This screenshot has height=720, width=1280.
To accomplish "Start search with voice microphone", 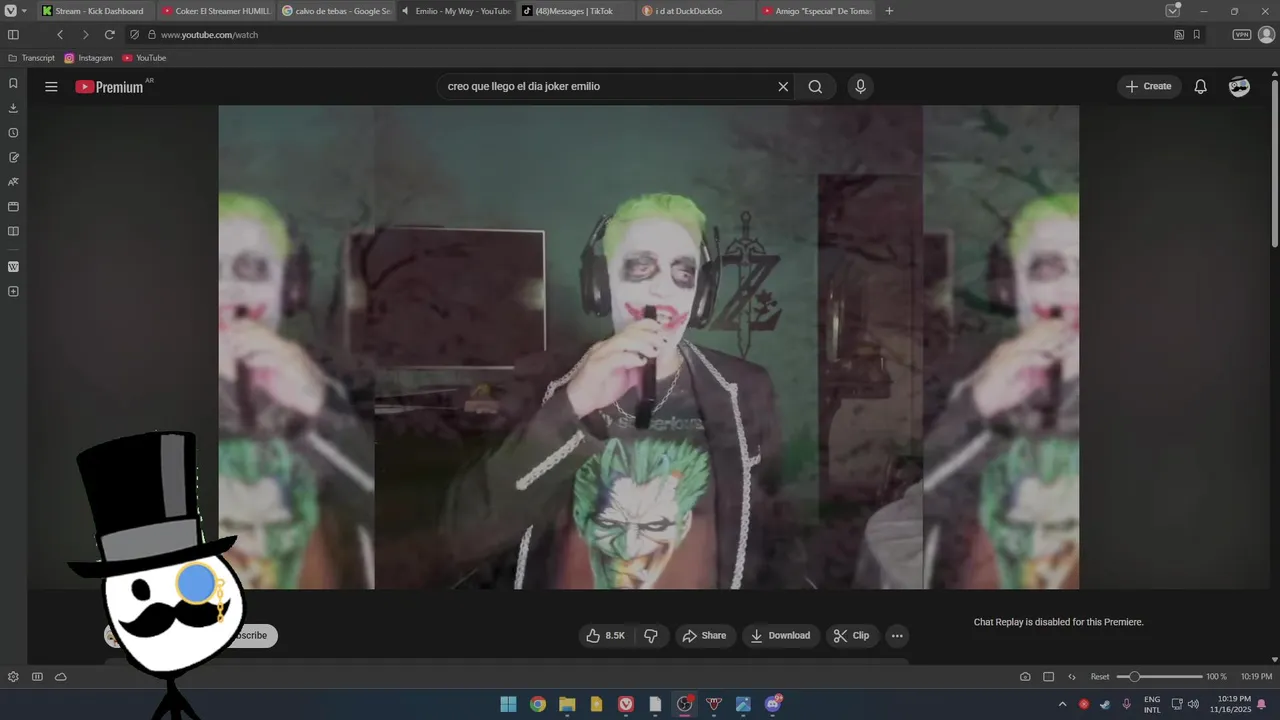I will coord(860,86).
